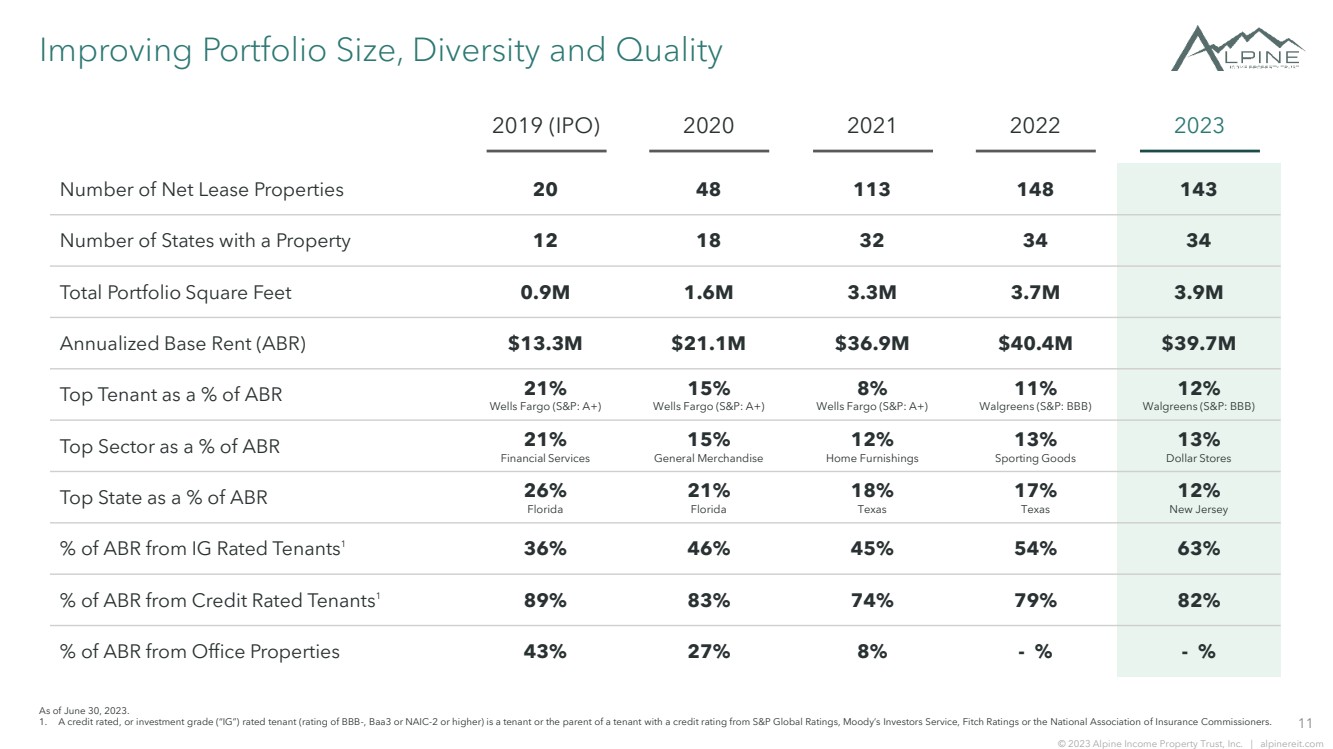Click the "Annualized Base Rent (ABR)" row label
This screenshot has height=749, width=1333.
pyautogui.click(x=183, y=344)
